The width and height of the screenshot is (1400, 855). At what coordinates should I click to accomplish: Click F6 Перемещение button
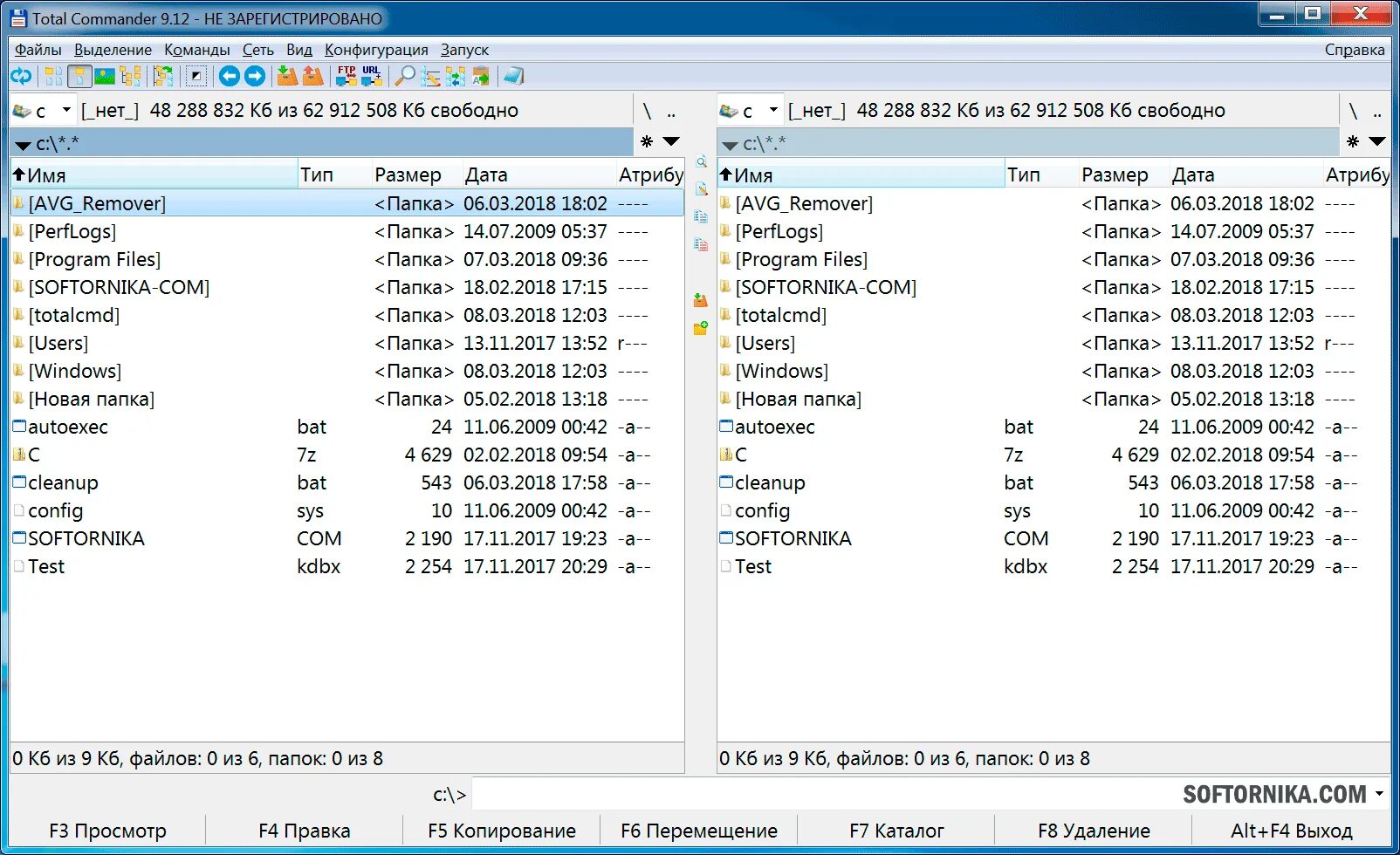699,831
